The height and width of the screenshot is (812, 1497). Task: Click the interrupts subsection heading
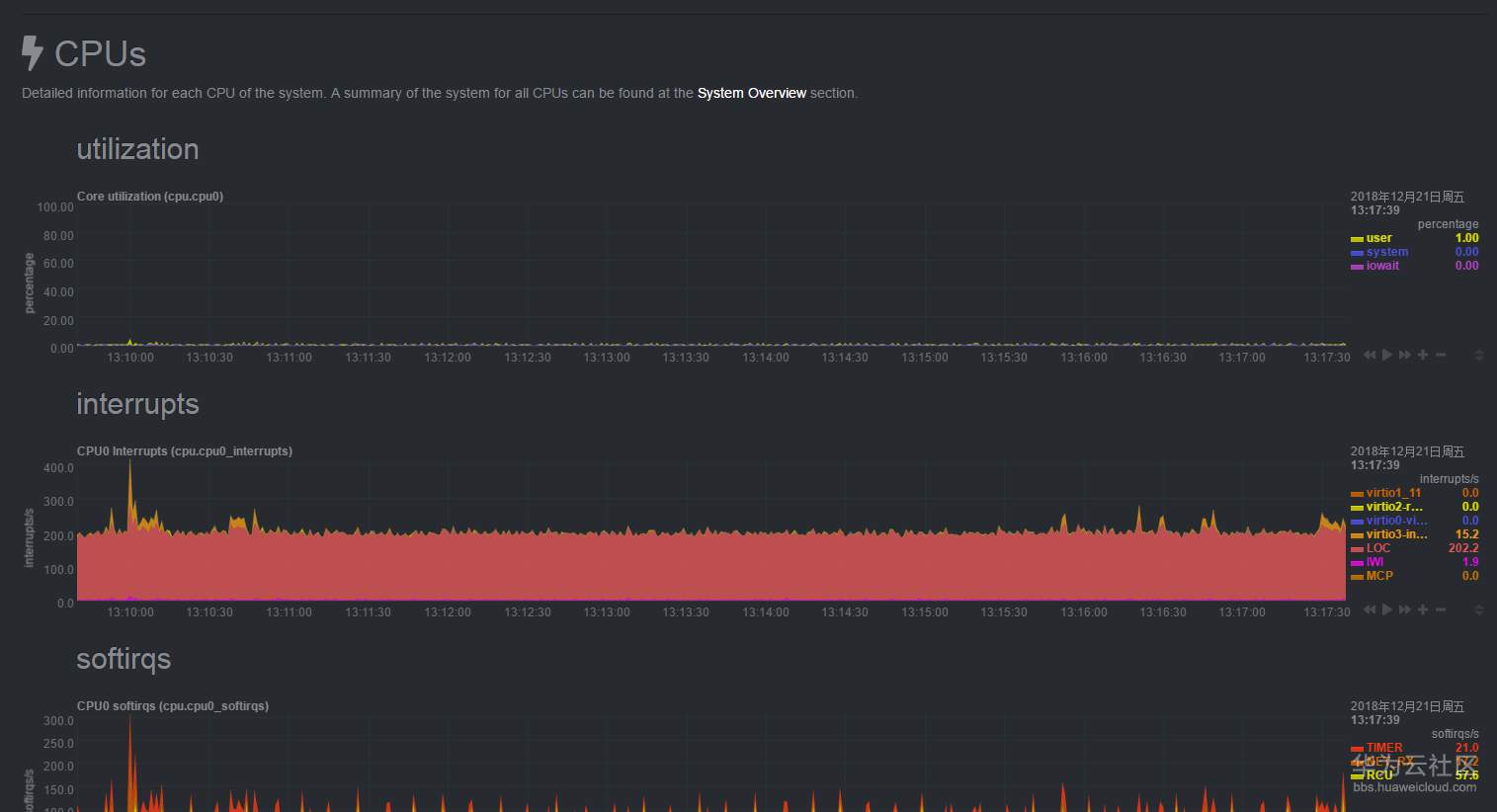(137, 404)
